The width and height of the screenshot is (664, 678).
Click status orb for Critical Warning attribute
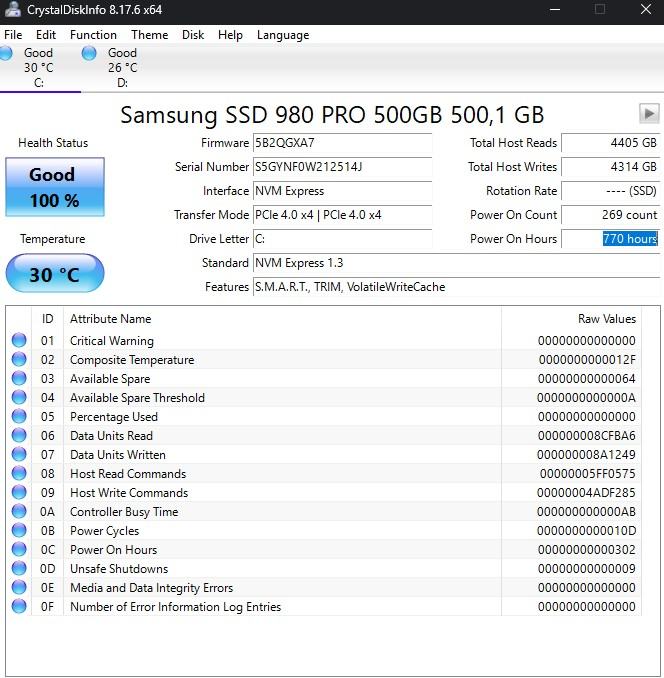(x=19, y=341)
